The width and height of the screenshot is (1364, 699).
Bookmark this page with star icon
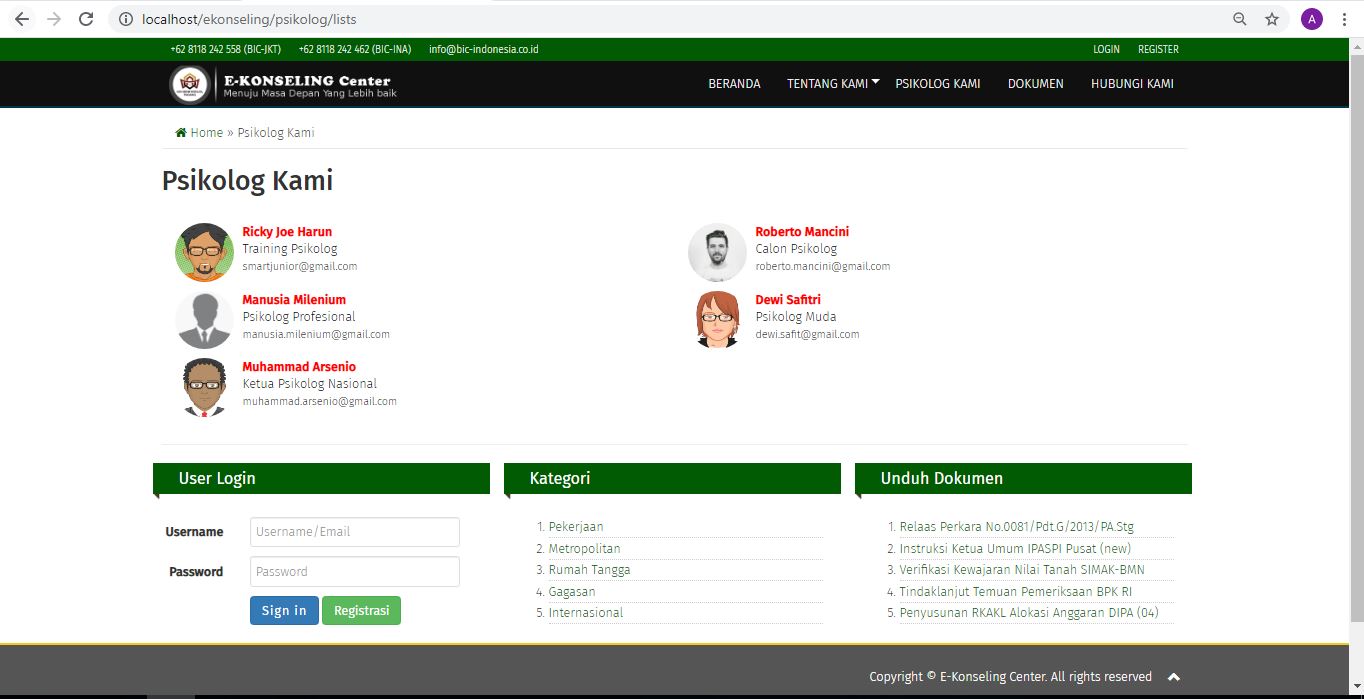point(1272,19)
